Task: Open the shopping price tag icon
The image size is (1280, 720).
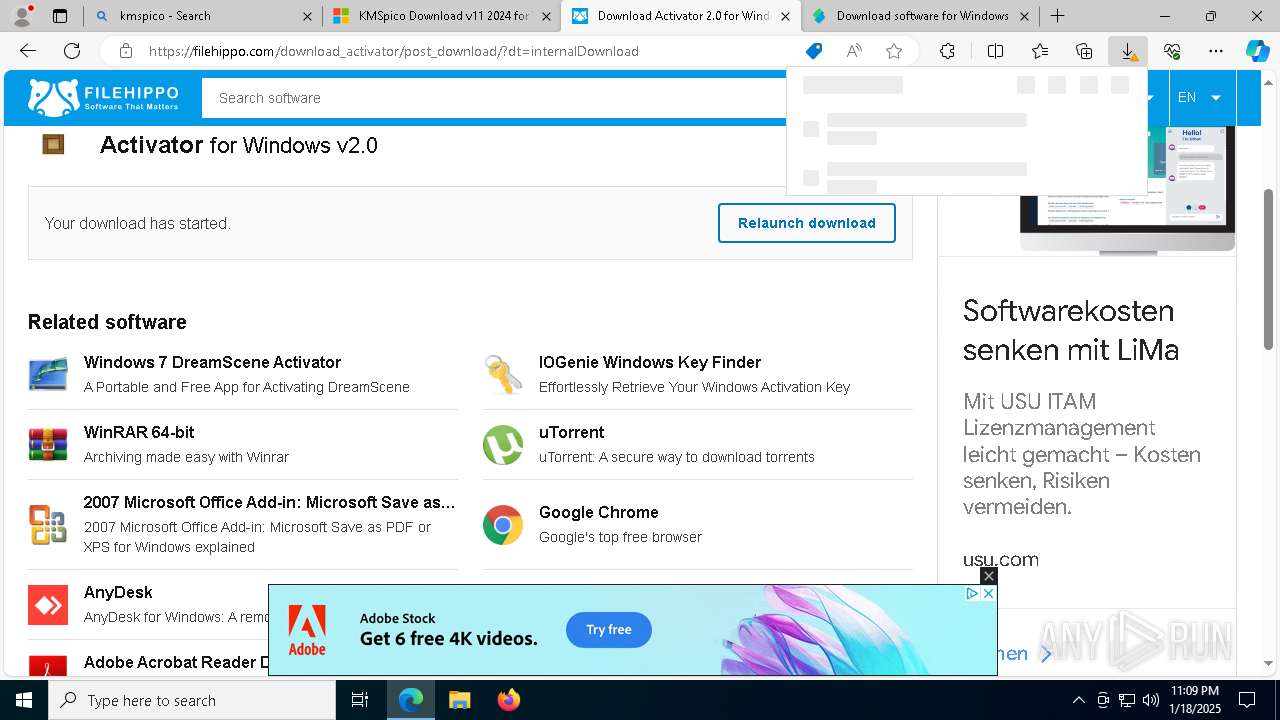Action: point(814,51)
